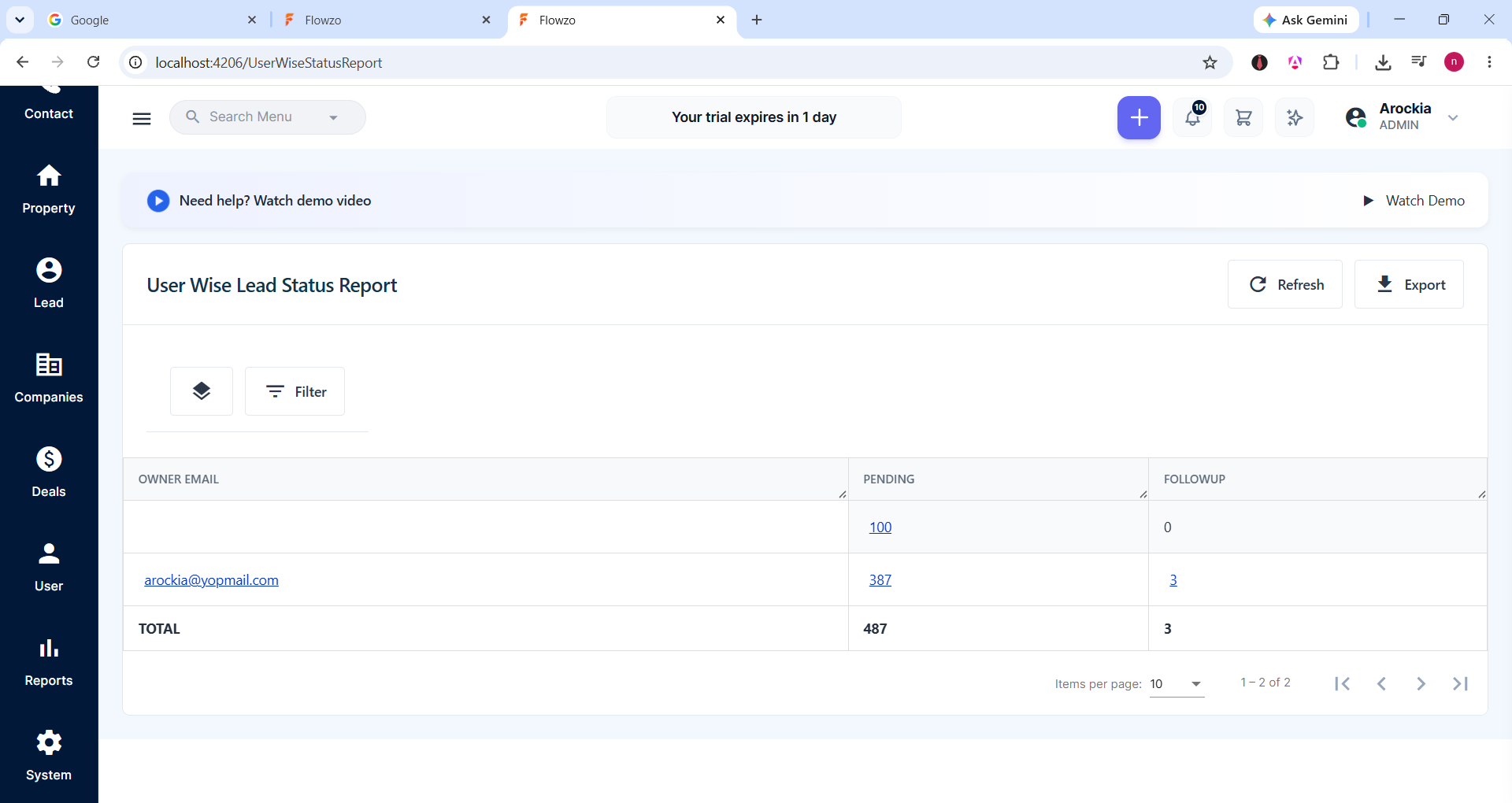The image size is (1512, 803).
Task: Click the AI sparkle icon
Action: pyautogui.click(x=1295, y=118)
